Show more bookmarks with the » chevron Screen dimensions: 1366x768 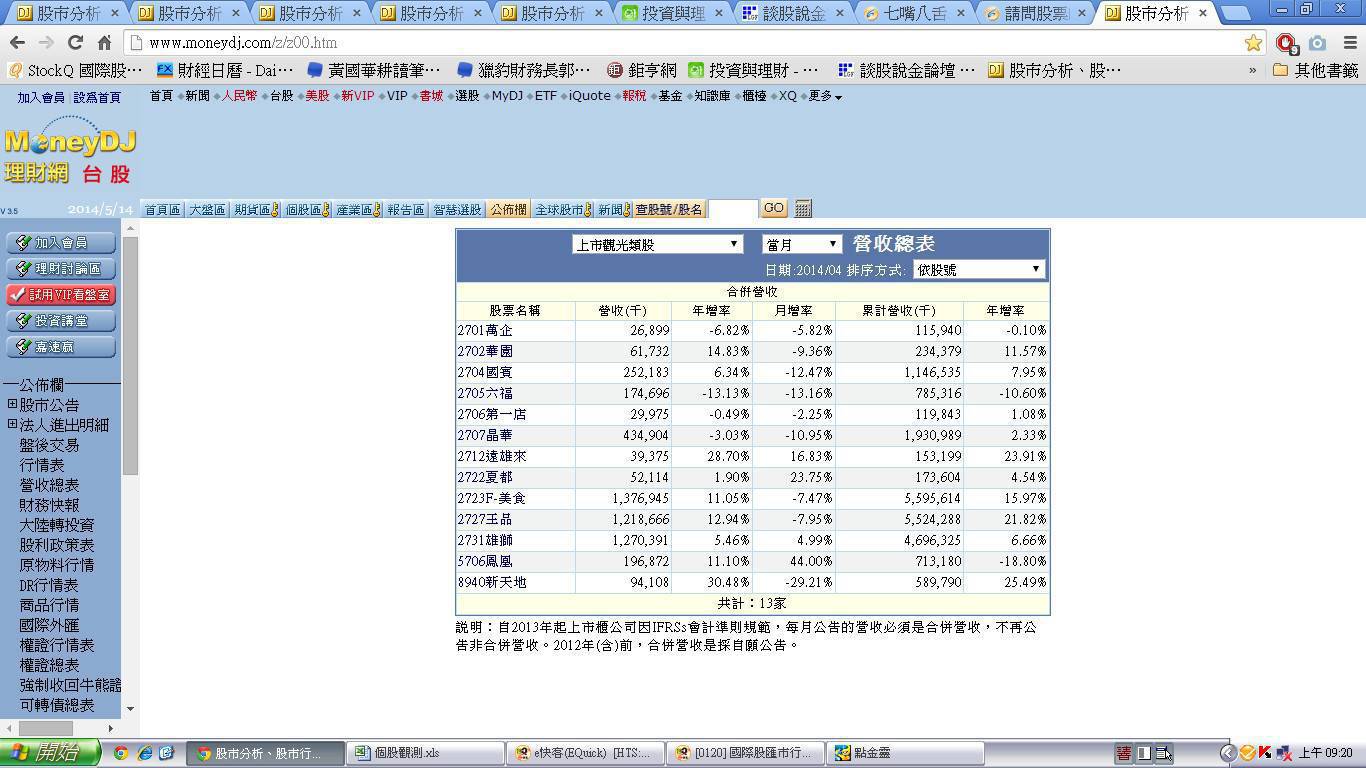(1252, 71)
